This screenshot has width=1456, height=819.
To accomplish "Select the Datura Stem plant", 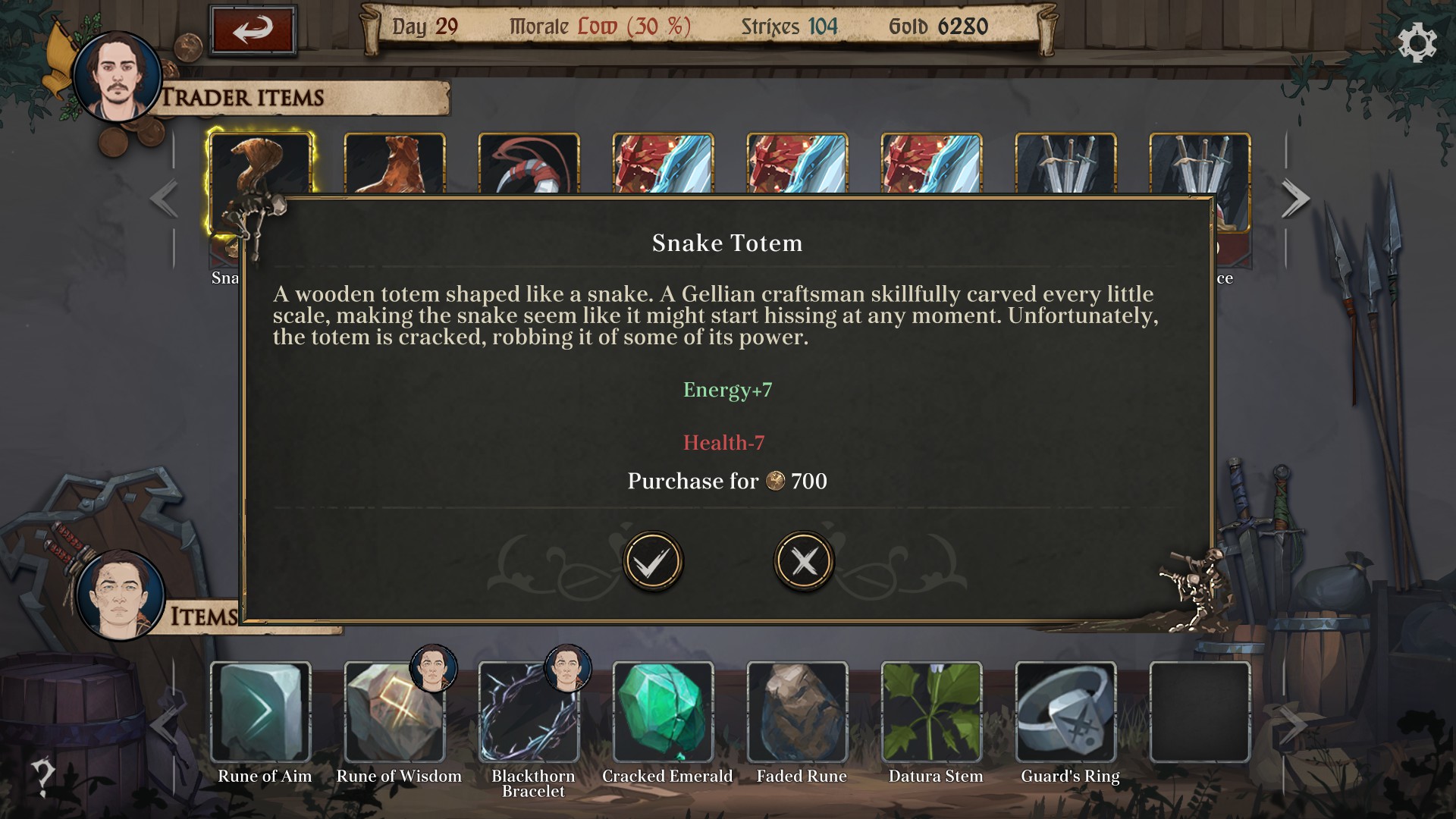I will tap(932, 712).
